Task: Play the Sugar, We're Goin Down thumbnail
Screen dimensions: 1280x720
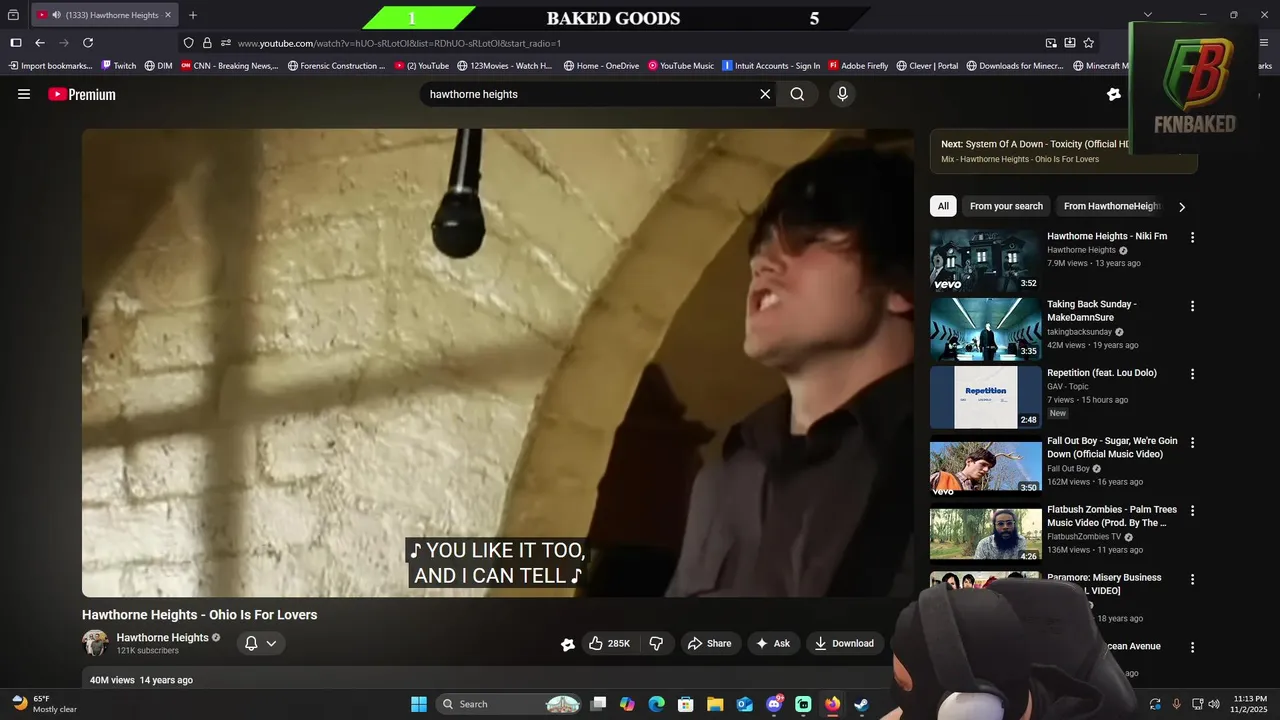Action: point(985,465)
